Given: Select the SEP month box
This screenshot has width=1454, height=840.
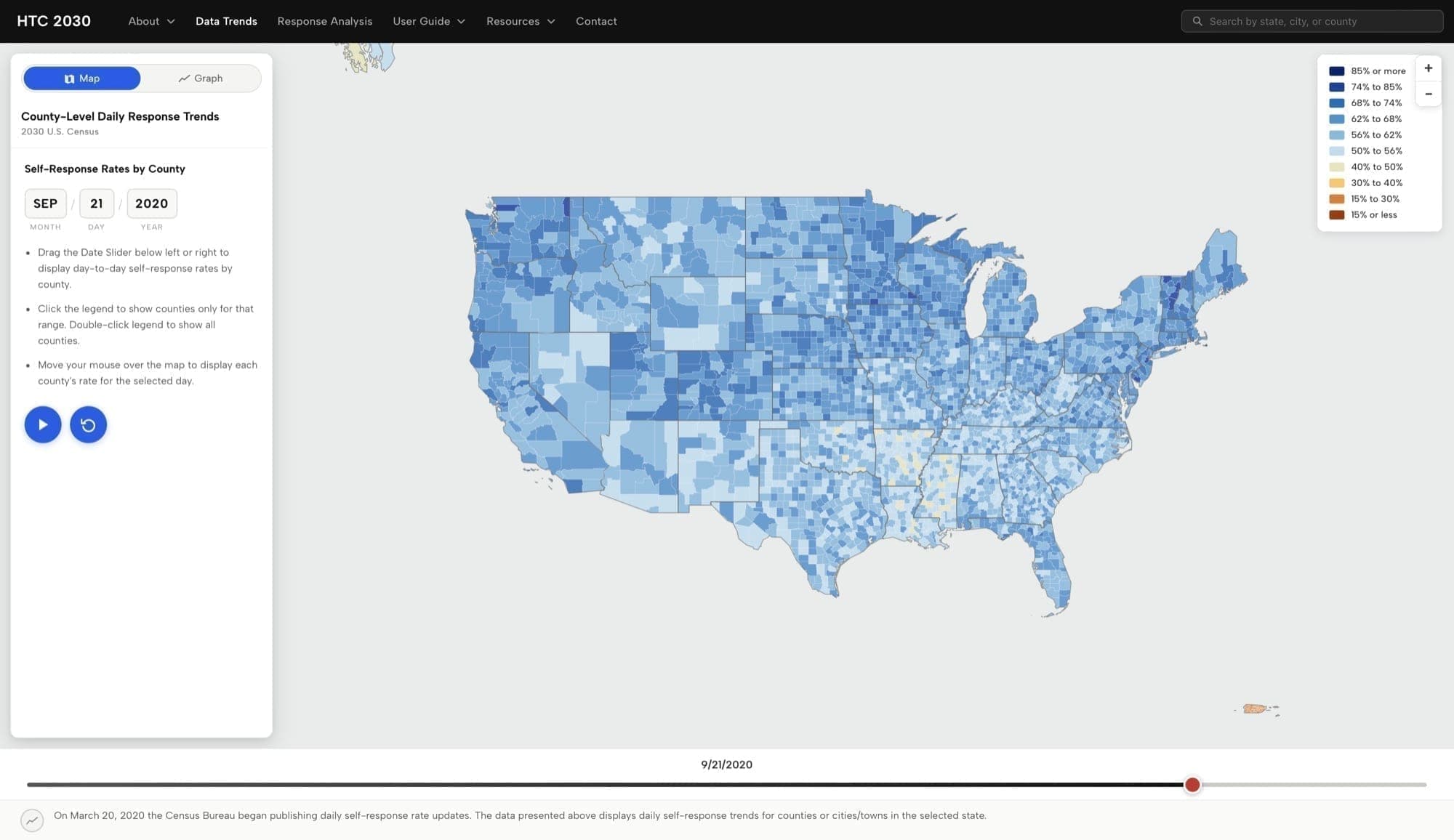Looking at the screenshot, I should [45, 203].
